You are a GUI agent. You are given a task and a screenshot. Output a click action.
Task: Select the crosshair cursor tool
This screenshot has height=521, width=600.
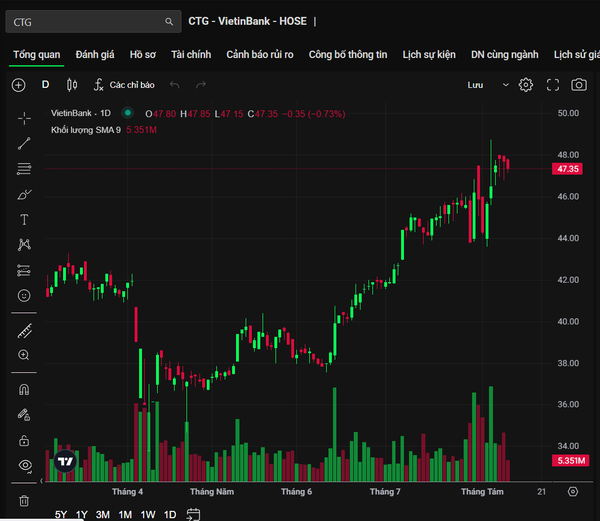tap(24, 119)
